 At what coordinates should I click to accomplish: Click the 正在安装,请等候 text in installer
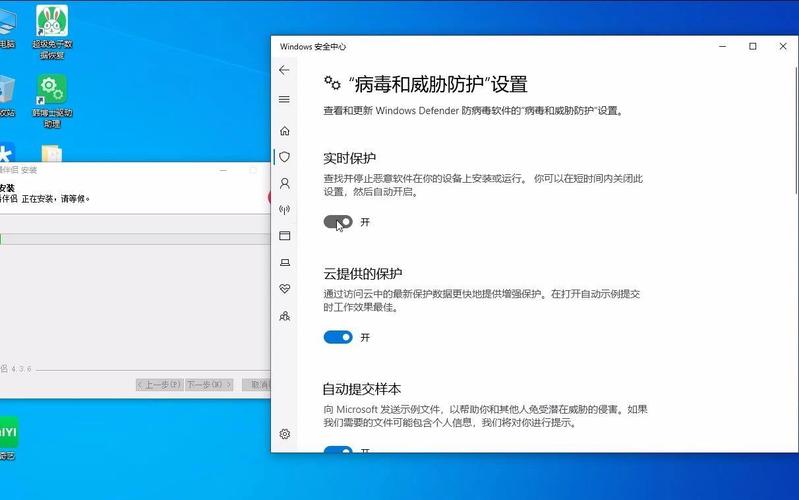(55, 199)
